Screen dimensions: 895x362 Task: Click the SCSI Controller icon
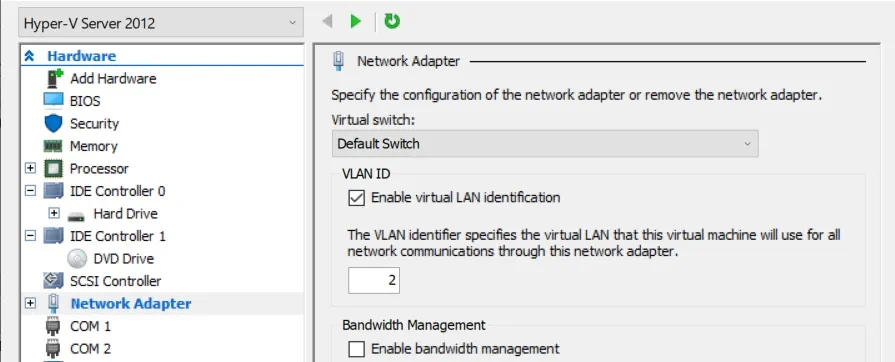[x=54, y=280]
